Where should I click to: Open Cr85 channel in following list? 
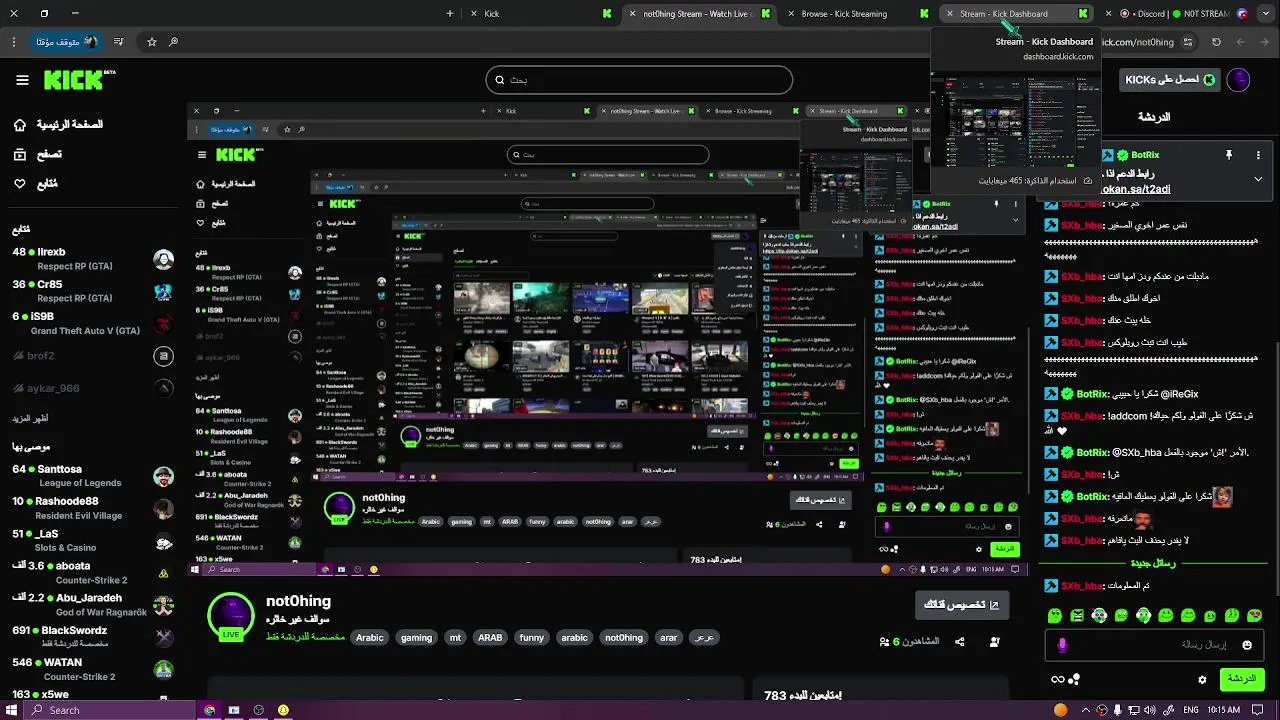(x=92, y=290)
